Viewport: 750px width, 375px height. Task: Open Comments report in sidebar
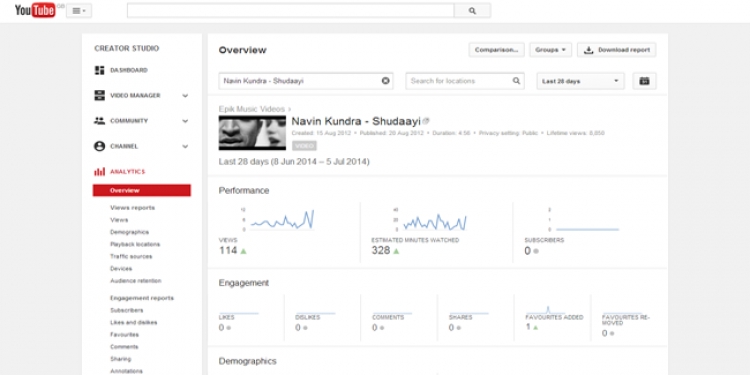tap(124, 347)
